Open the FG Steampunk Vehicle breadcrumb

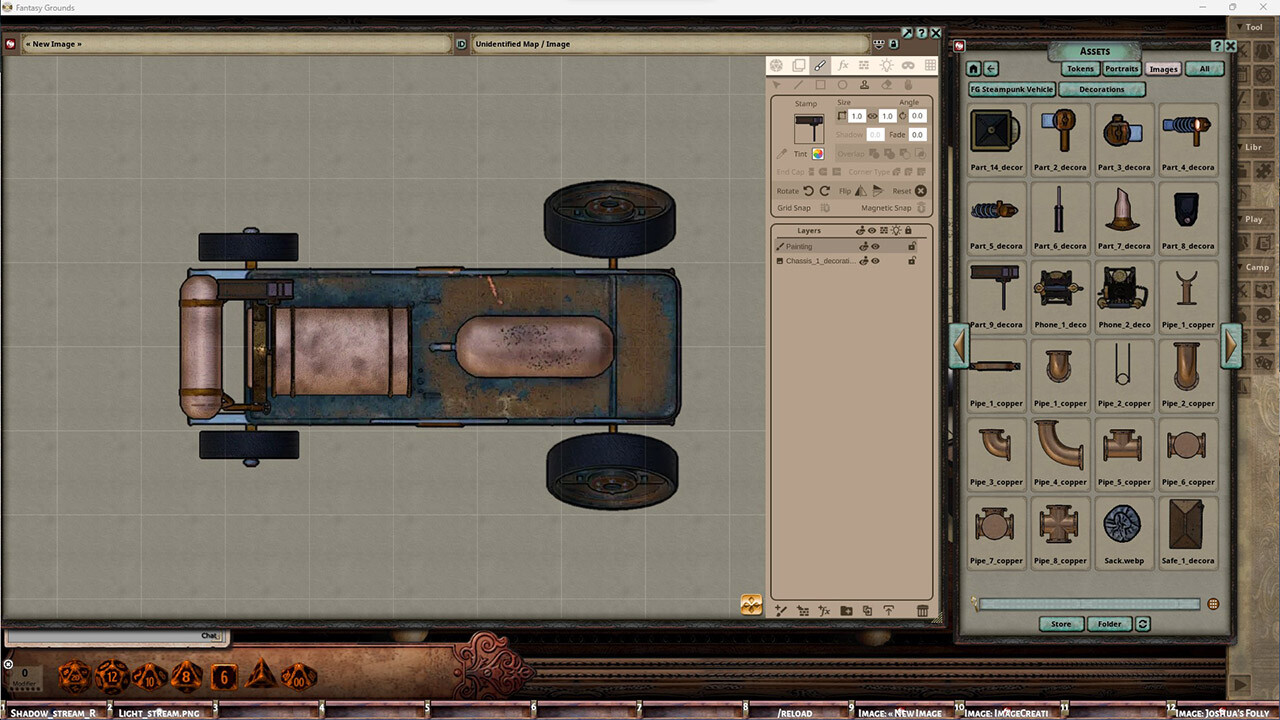pyautogui.click(x=1011, y=89)
